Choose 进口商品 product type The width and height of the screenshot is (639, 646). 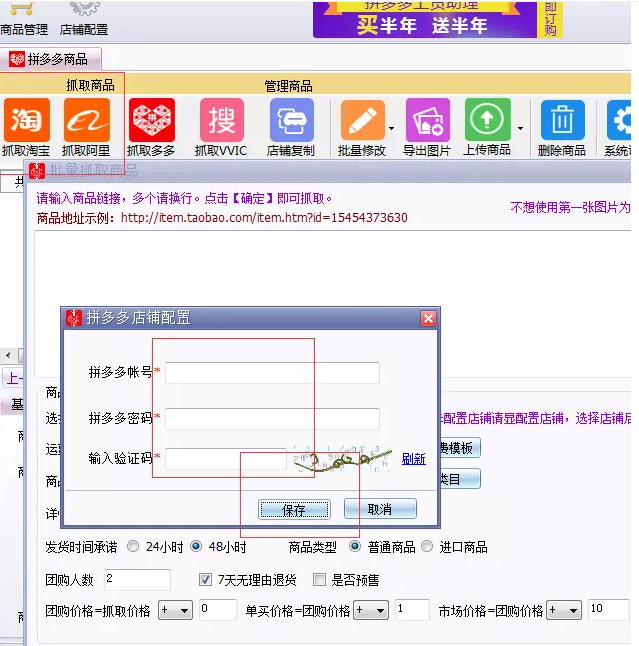coord(427,547)
